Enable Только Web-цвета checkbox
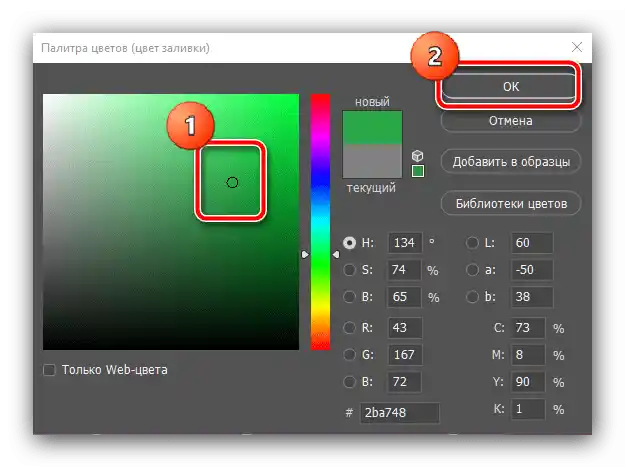The height and width of the screenshot is (468, 625). (49, 370)
